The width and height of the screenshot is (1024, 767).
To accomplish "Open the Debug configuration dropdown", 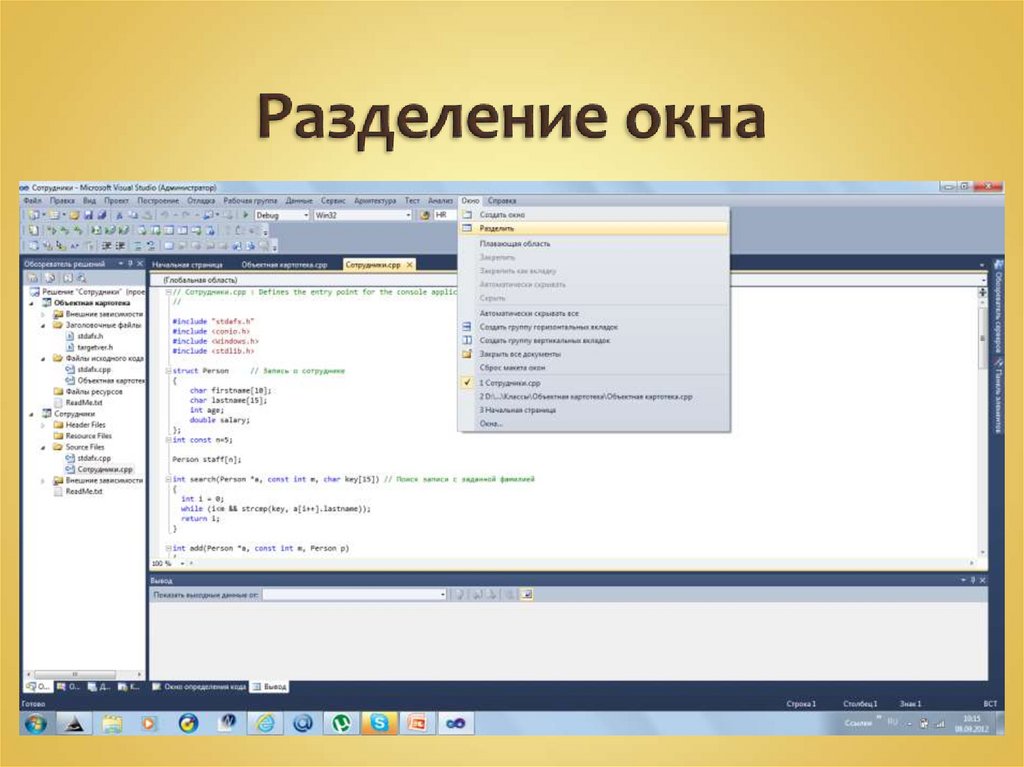I will click(281, 215).
